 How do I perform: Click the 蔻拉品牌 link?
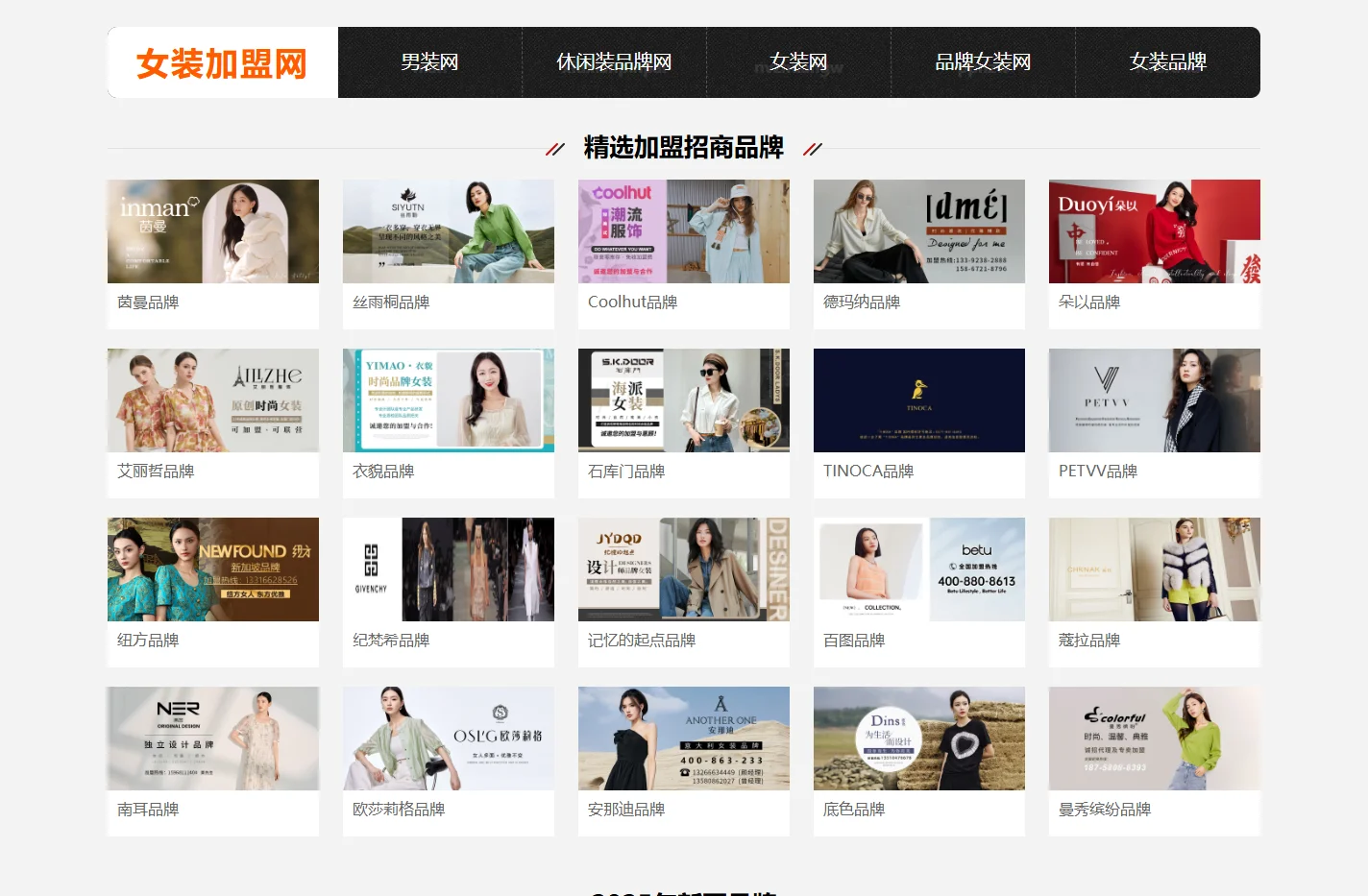click(1089, 641)
